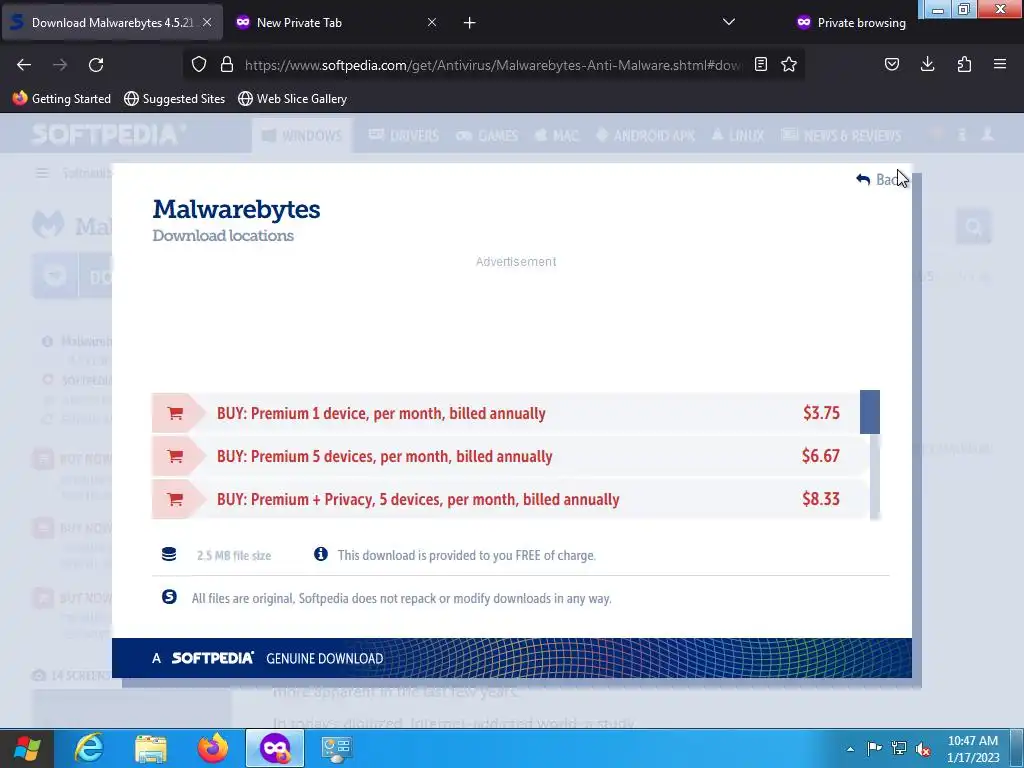Open the LINUX category on Softpedia
Image resolution: width=1024 pixels, height=768 pixels.
point(738,136)
